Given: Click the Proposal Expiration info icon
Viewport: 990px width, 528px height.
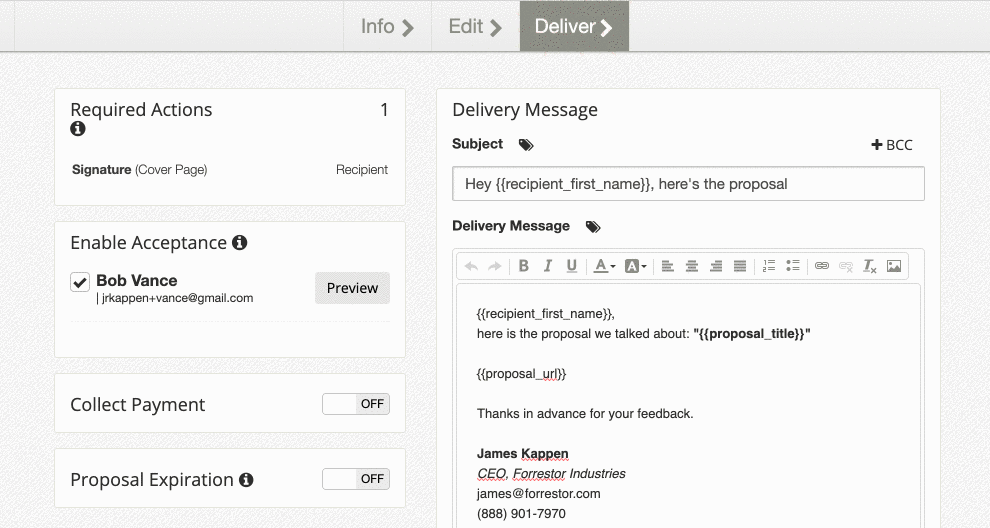Looking at the screenshot, I should (246, 480).
